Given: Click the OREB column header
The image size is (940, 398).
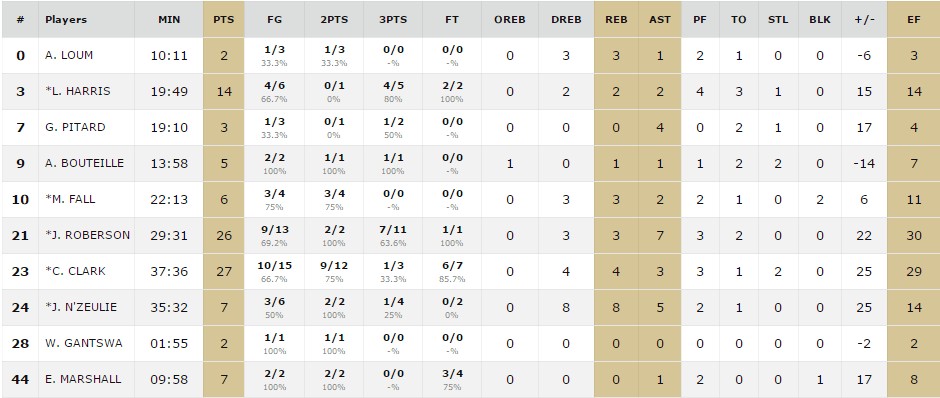Looking at the screenshot, I should pos(510,19).
